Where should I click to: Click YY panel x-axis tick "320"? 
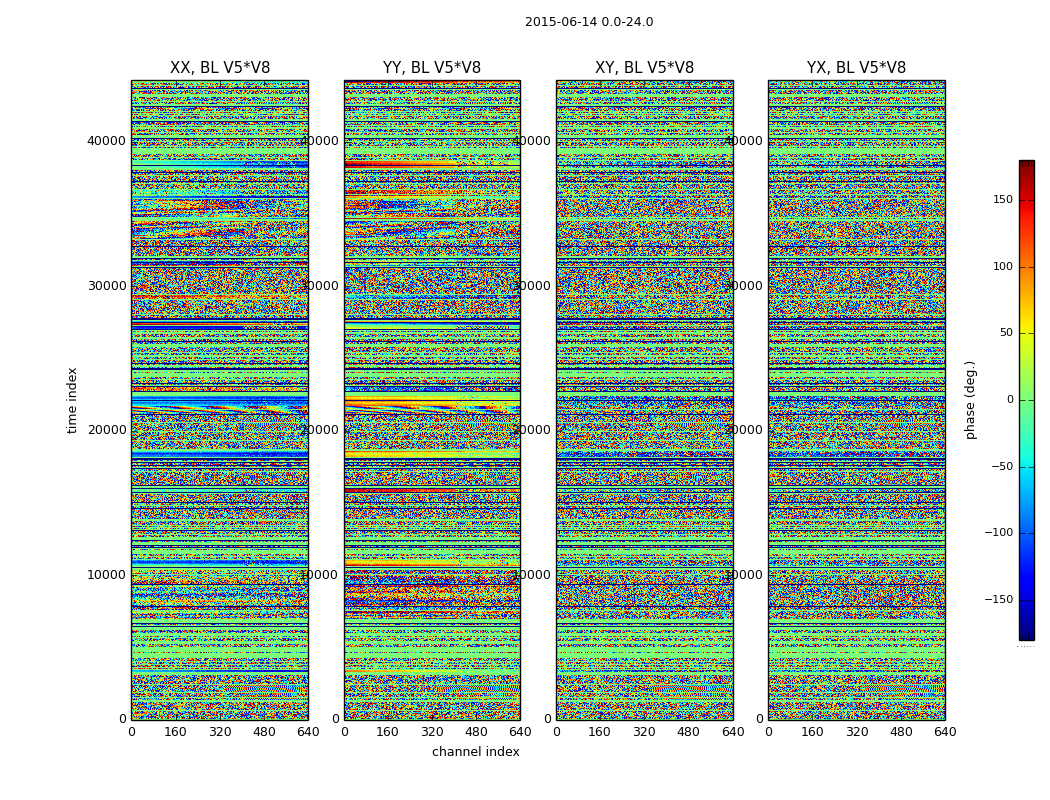[x=432, y=732]
